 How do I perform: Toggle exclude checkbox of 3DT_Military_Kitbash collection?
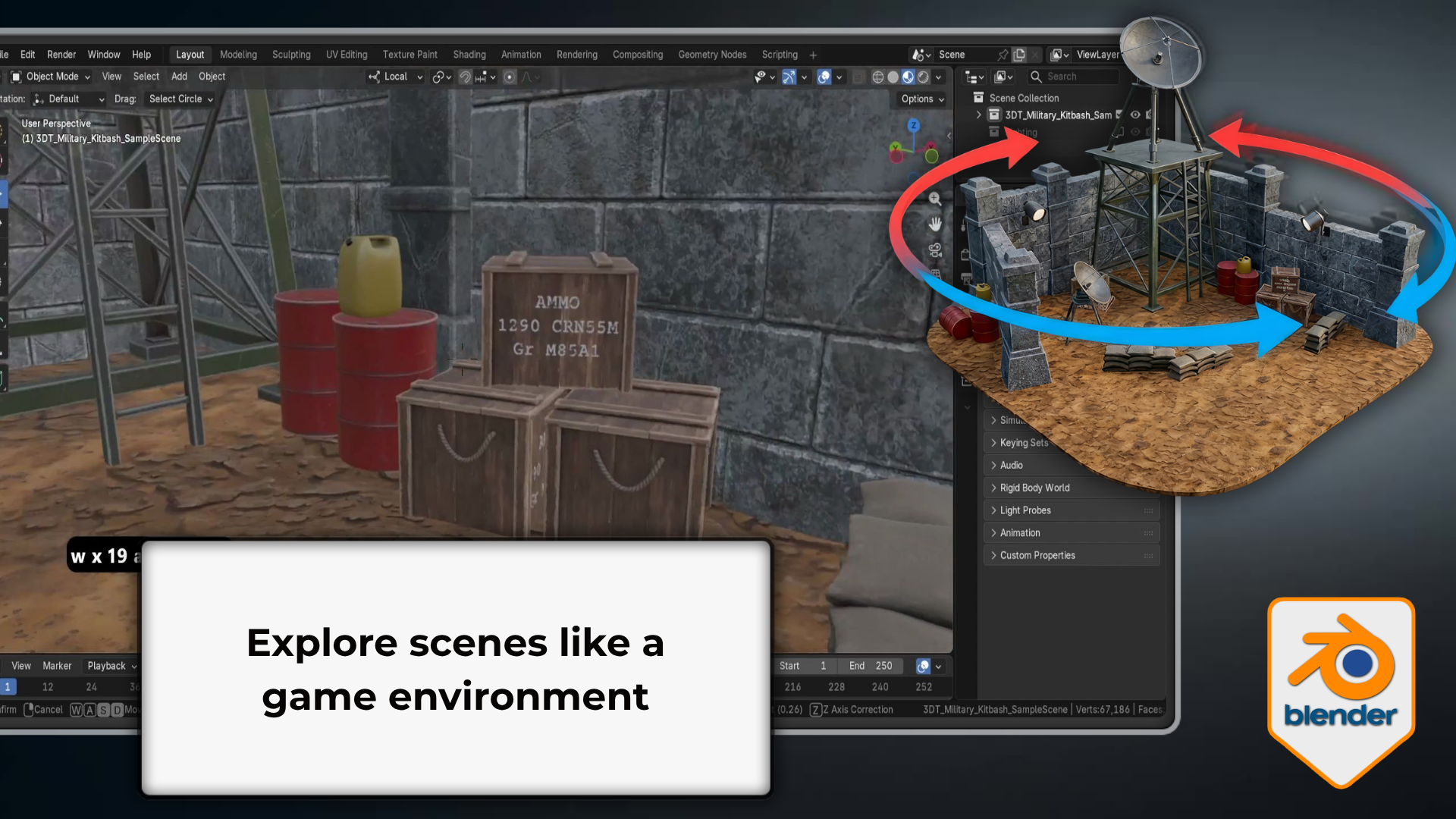point(1119,115)
